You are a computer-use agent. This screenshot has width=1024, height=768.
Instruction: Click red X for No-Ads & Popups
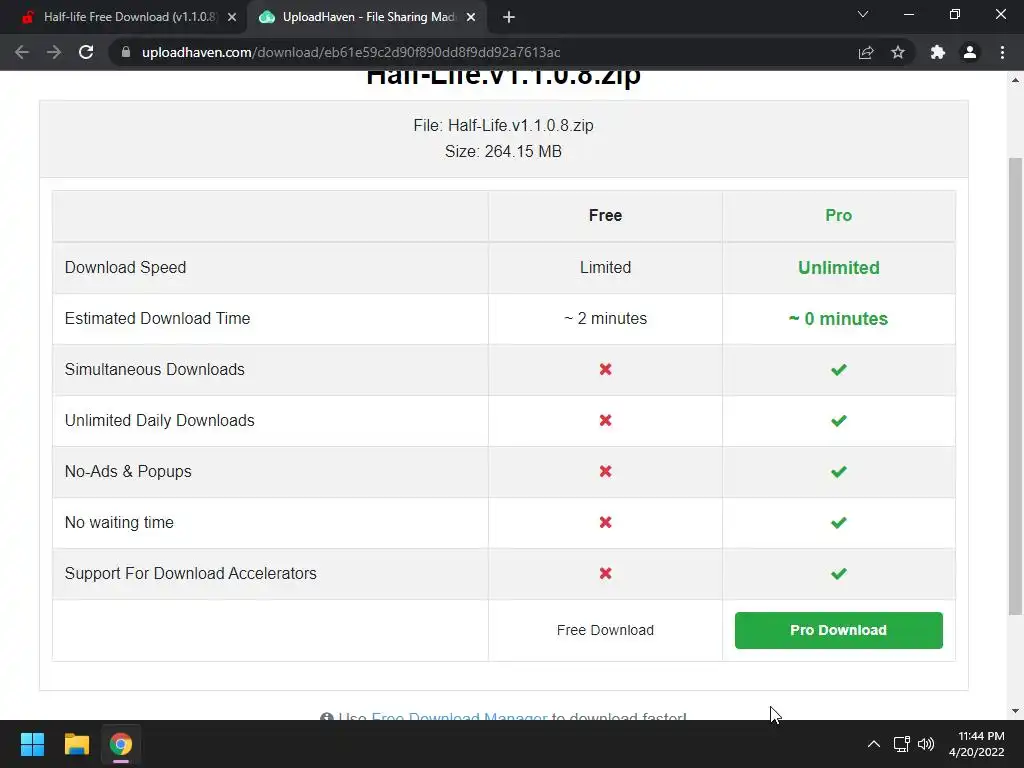coord(605,472)
